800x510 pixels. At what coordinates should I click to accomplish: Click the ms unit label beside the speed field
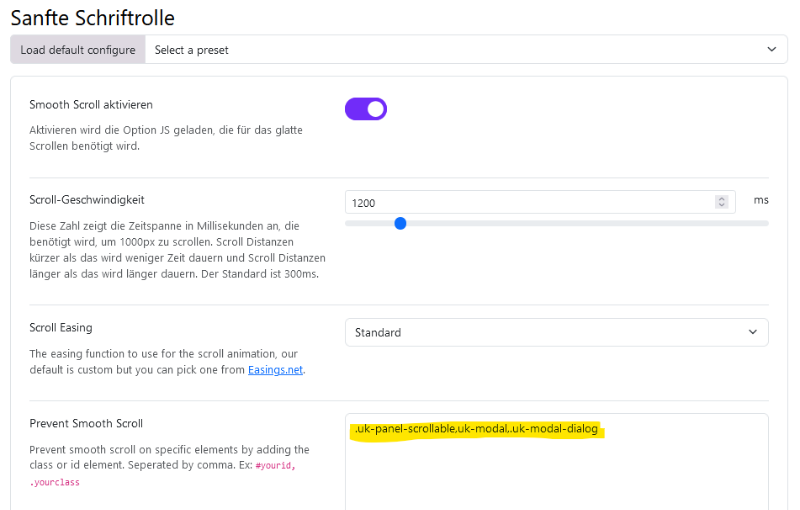[x=761, y=200]
